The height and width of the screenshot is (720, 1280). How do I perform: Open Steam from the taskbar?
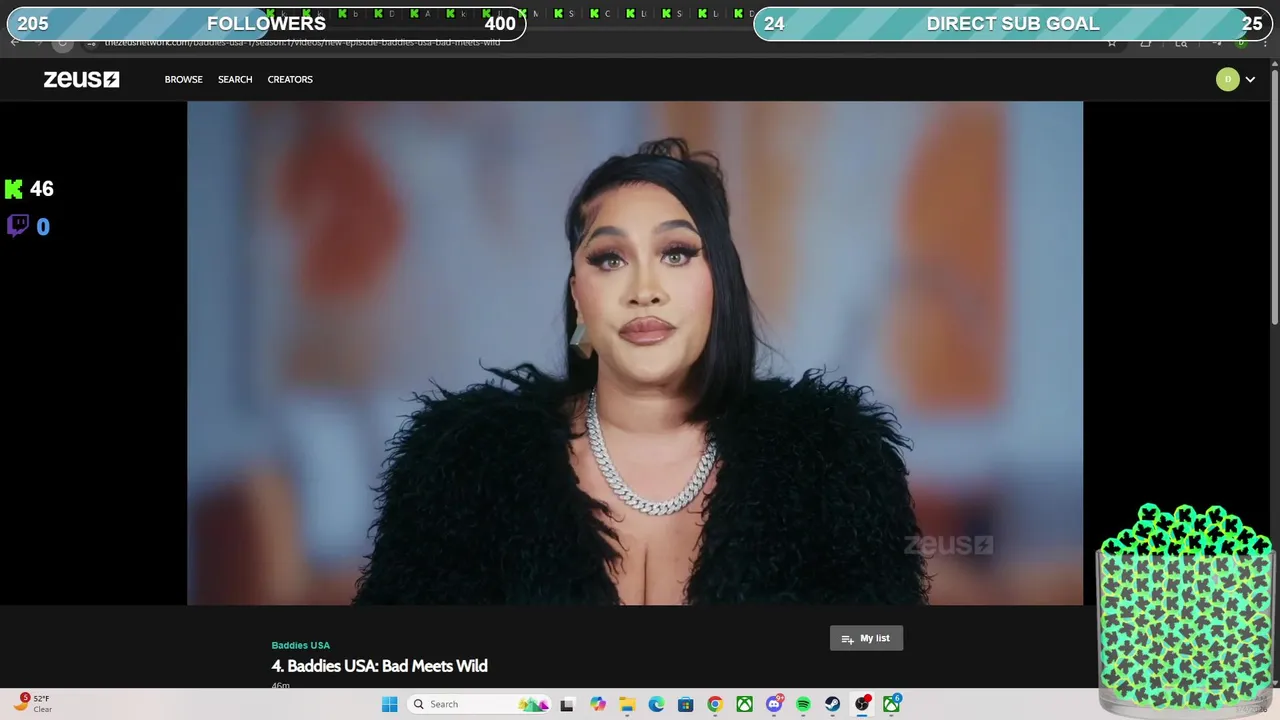click(x=832, y=704)
